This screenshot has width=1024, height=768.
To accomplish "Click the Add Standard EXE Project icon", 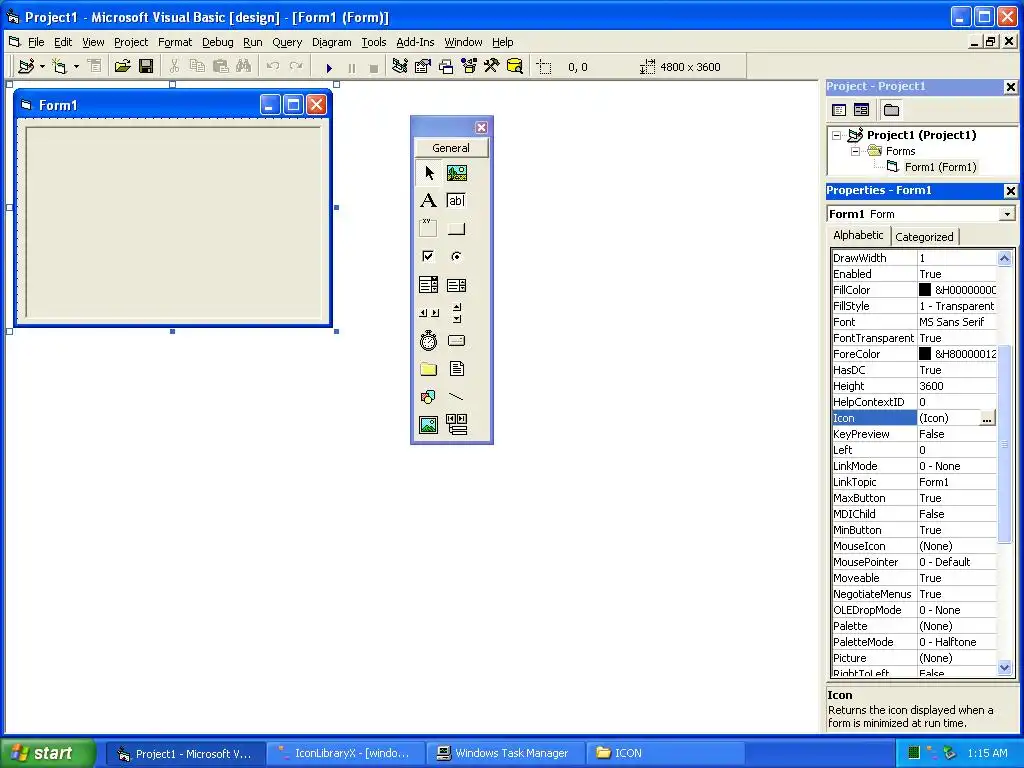I will [x=26, y=66].
